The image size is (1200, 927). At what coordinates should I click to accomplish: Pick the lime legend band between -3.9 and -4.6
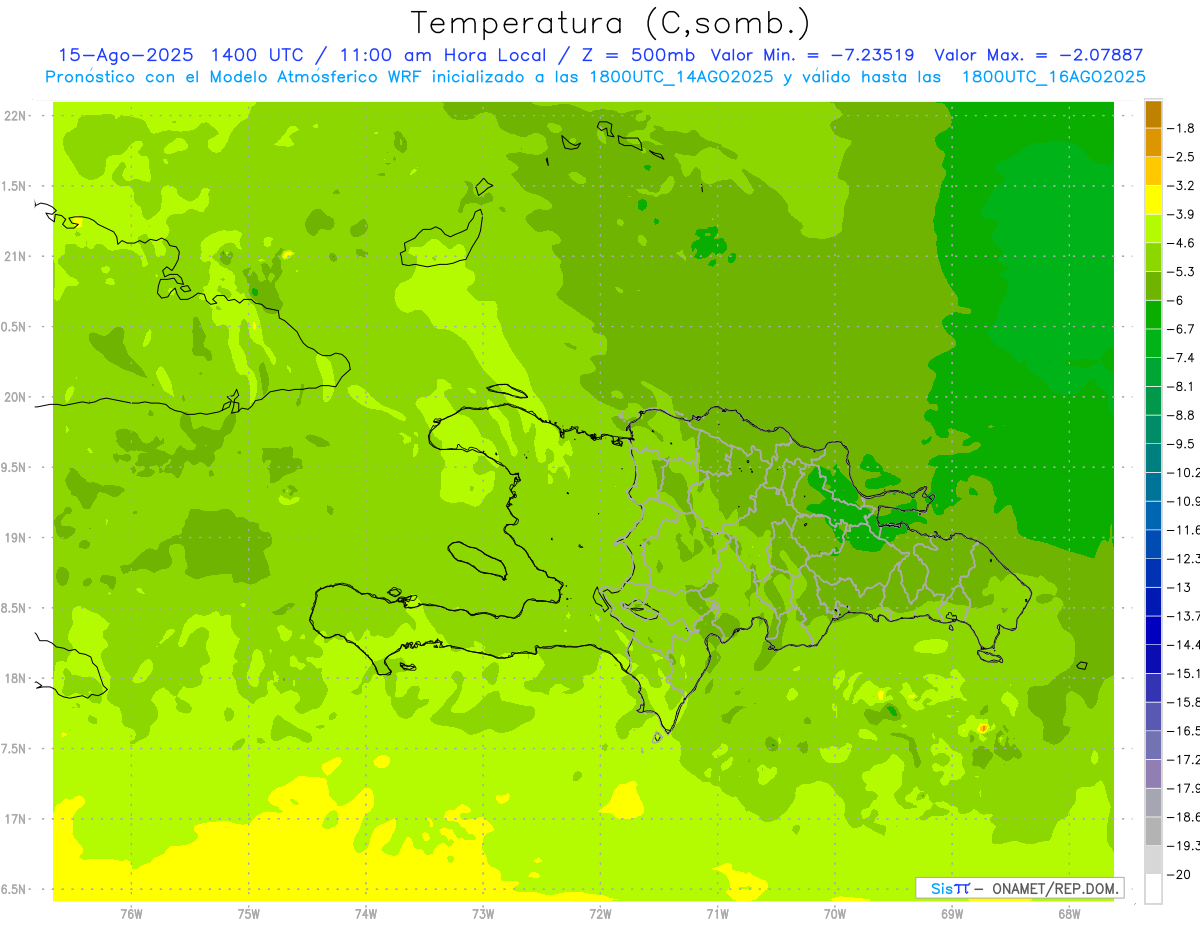click(1153, 229)
